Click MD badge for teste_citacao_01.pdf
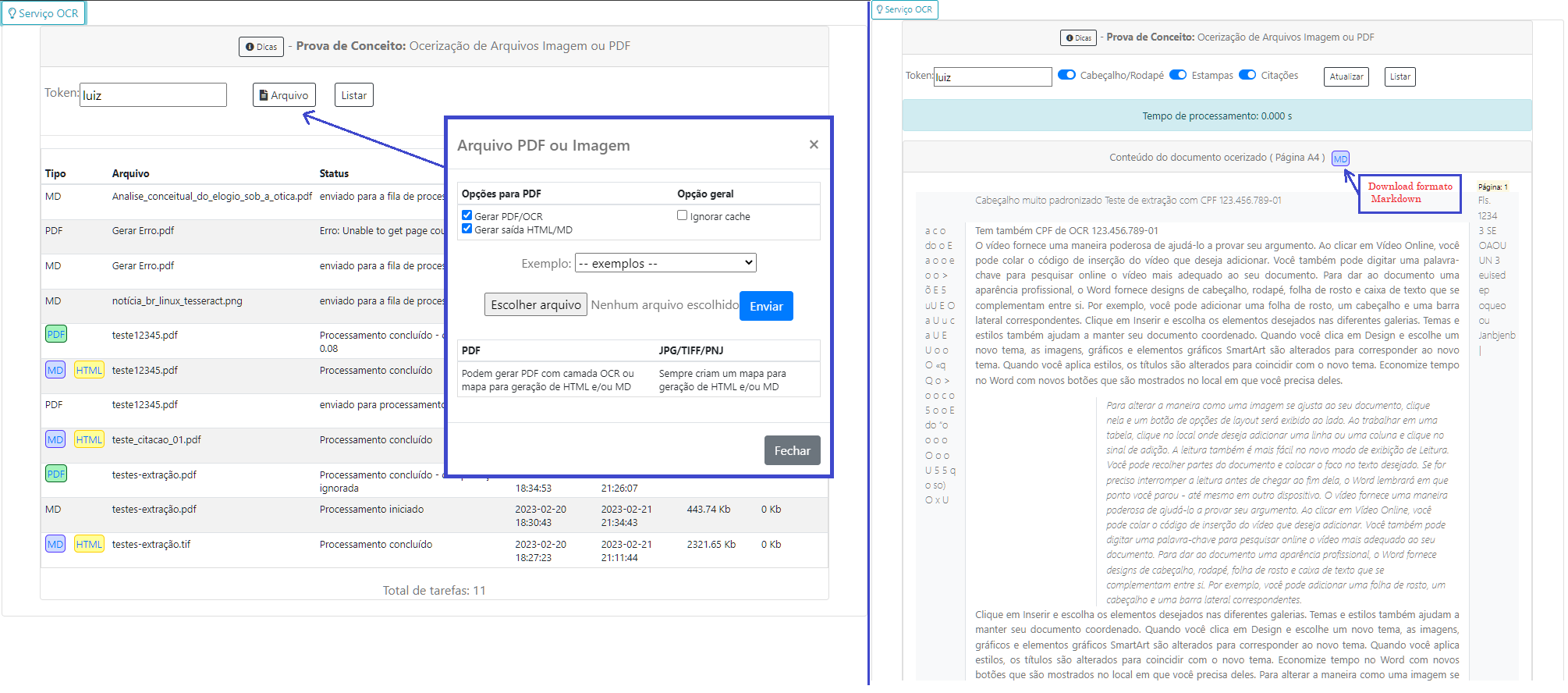The width and height of the screenshot is (1568, 693). (55, 439)
